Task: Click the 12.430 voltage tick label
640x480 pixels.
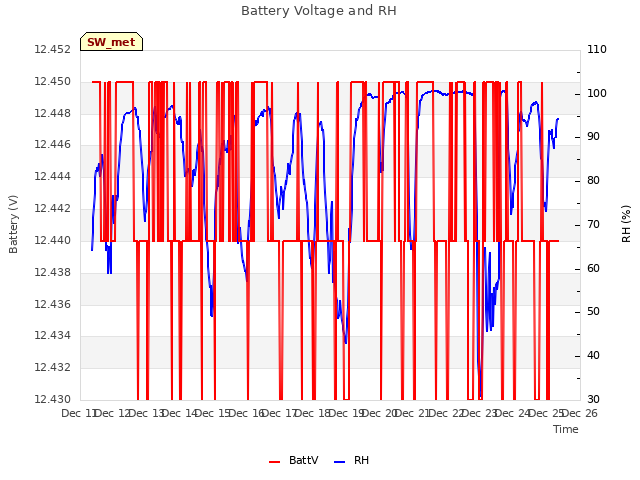Action: 52,400
